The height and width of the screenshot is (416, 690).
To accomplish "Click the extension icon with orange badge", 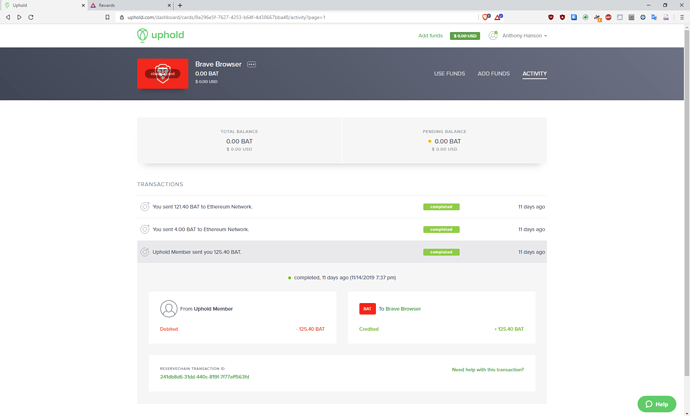I will tap(597, 18).
